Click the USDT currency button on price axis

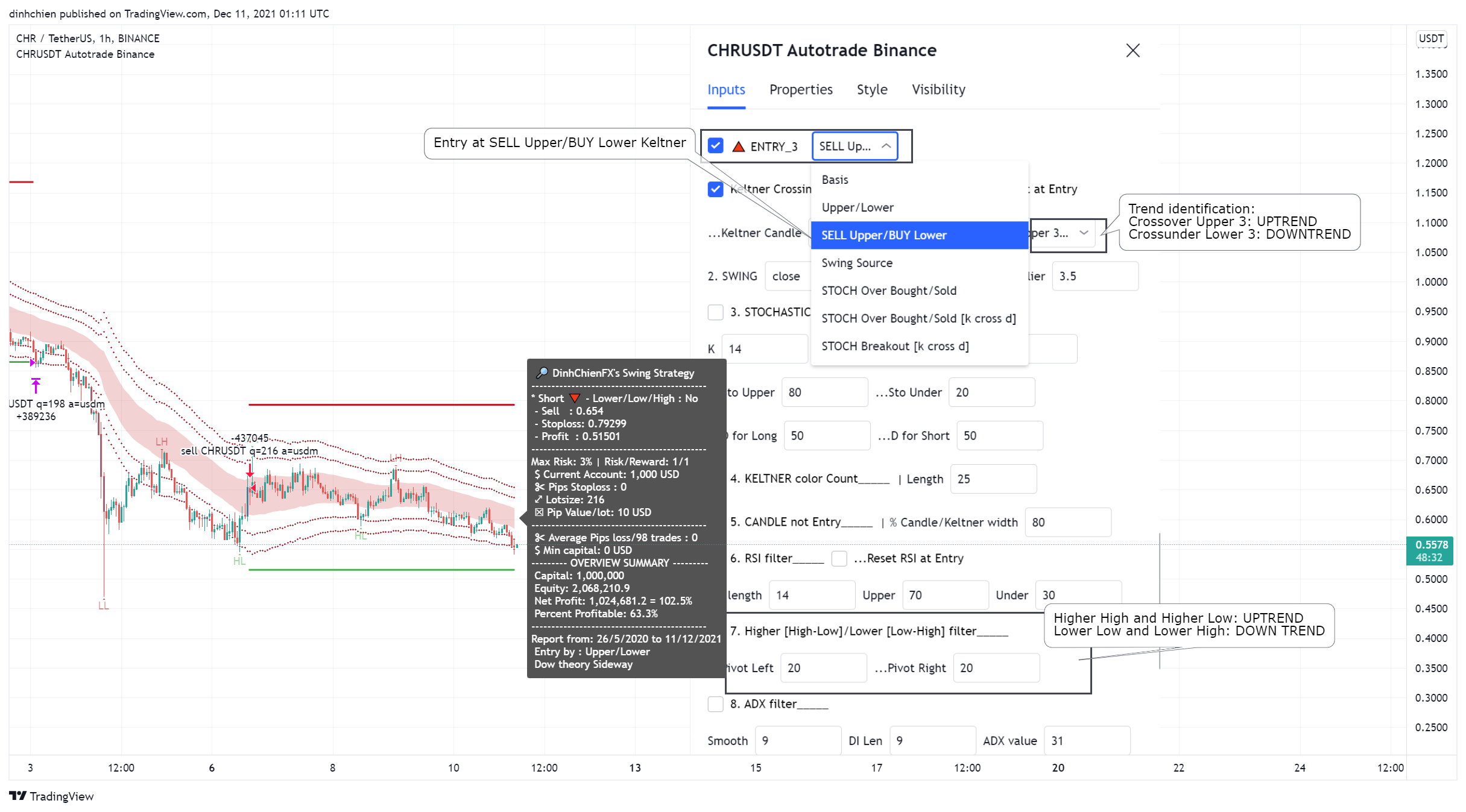pos(1431,39)
